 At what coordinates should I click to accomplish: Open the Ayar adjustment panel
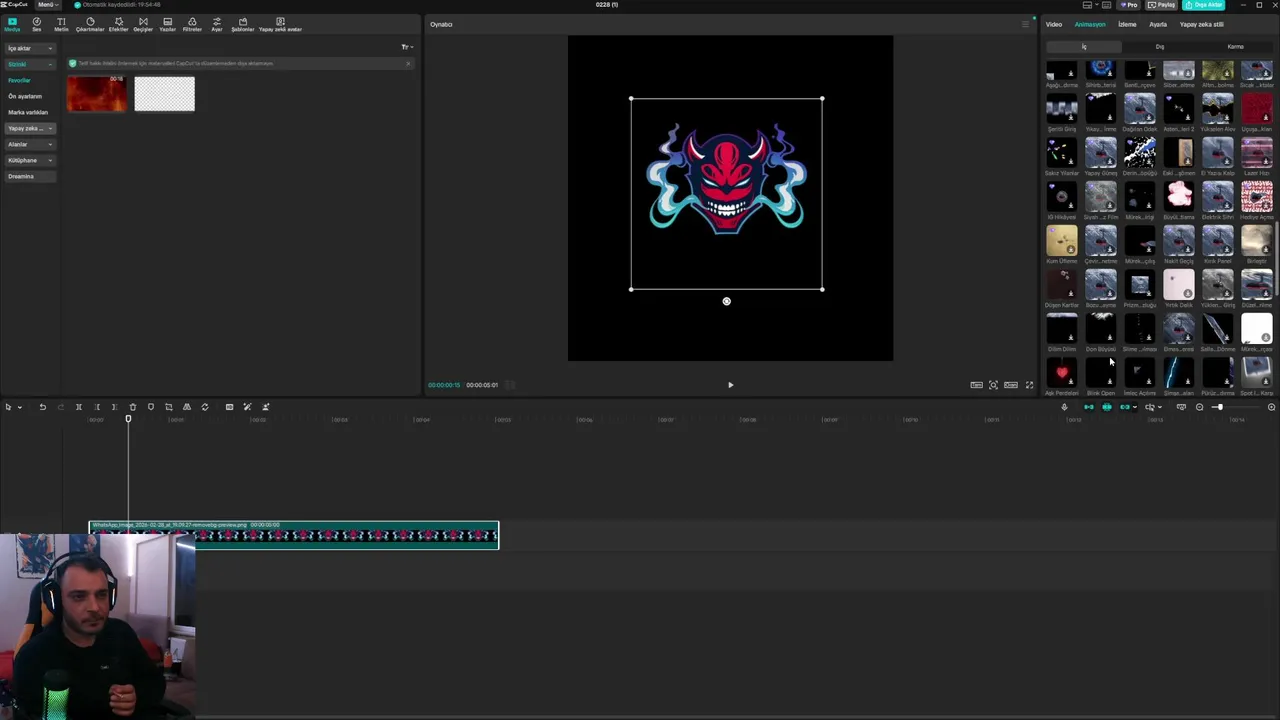[216, 24]
